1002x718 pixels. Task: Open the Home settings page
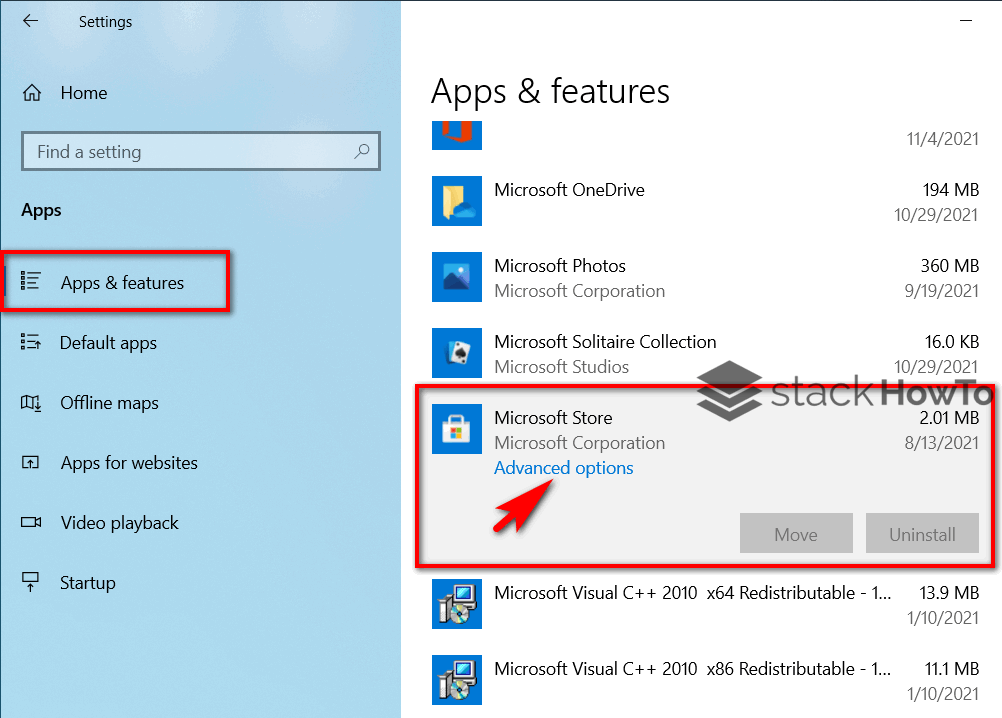click(84, 93)
